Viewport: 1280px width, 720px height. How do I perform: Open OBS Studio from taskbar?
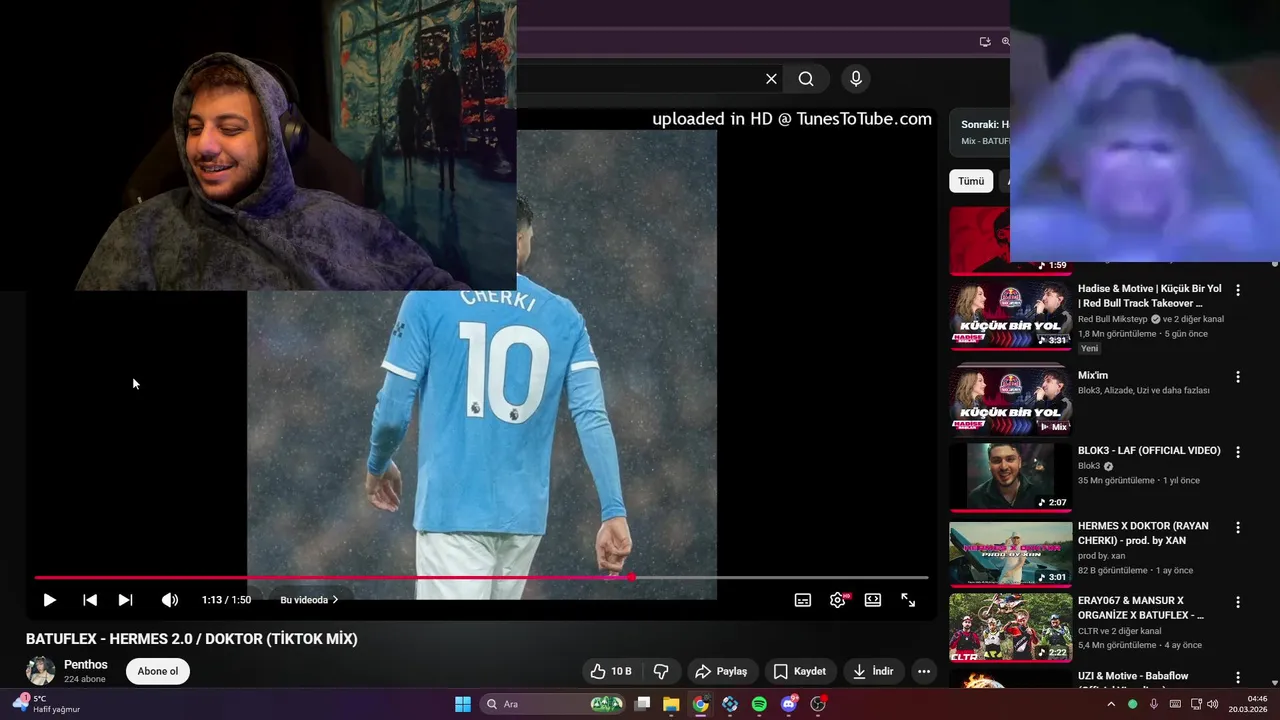point(818,704)
